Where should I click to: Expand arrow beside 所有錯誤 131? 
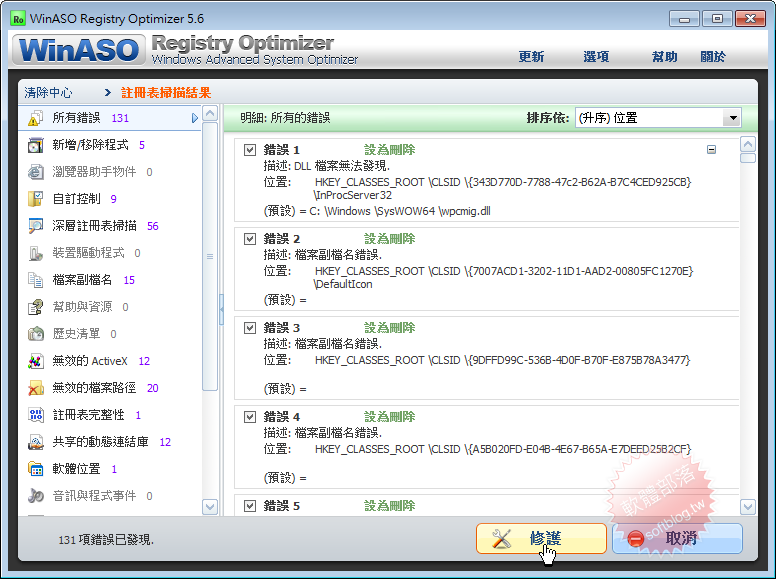(194, 118)
